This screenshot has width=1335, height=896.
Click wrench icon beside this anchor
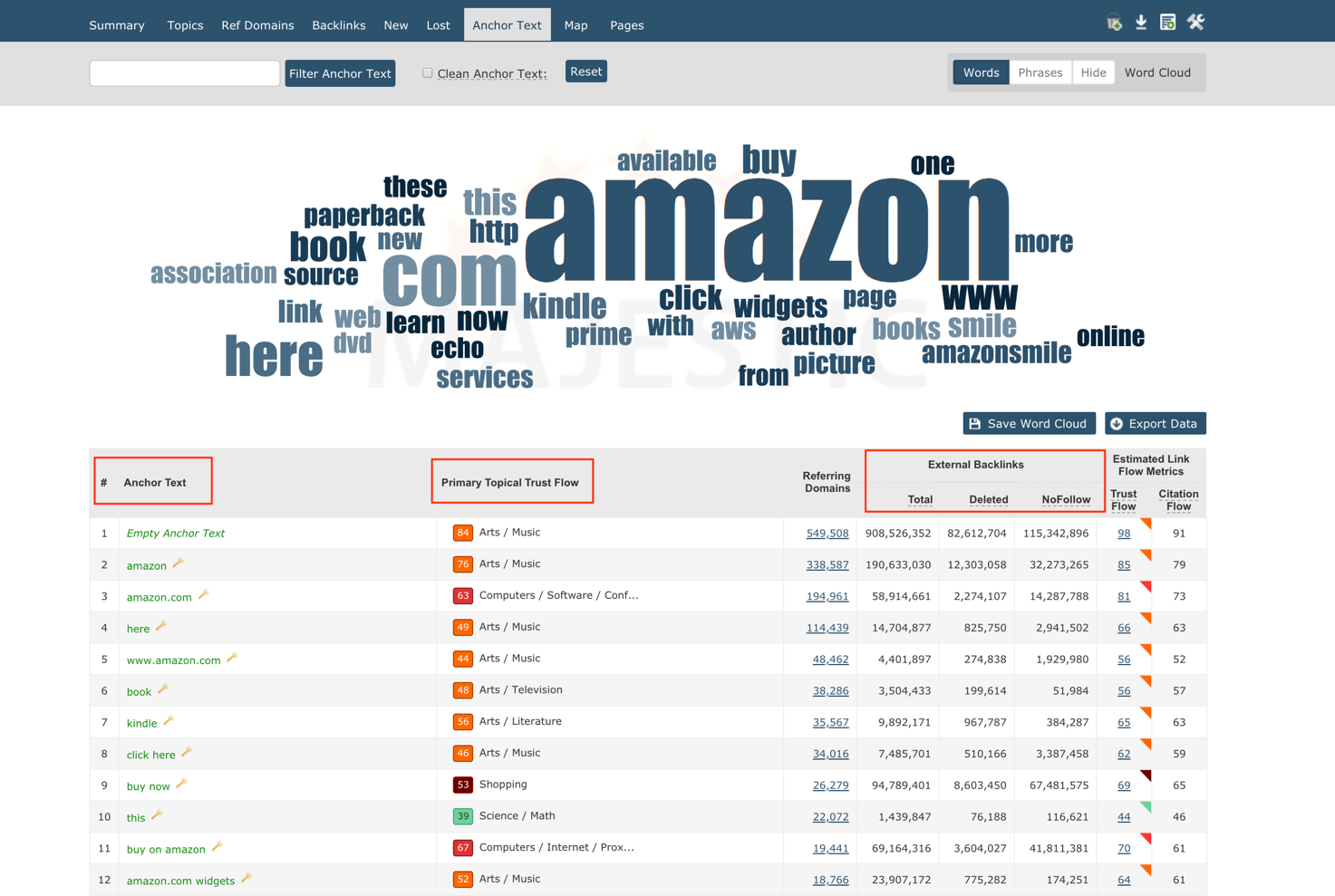[x=157, y=815]
